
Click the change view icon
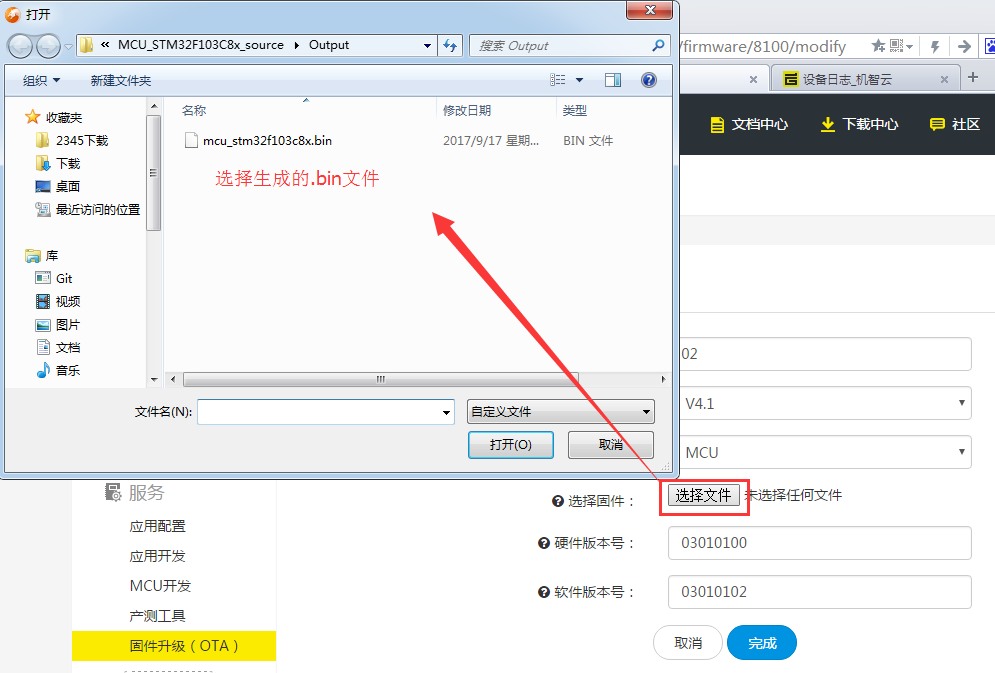pyautogui.click(x=559, y=80)
